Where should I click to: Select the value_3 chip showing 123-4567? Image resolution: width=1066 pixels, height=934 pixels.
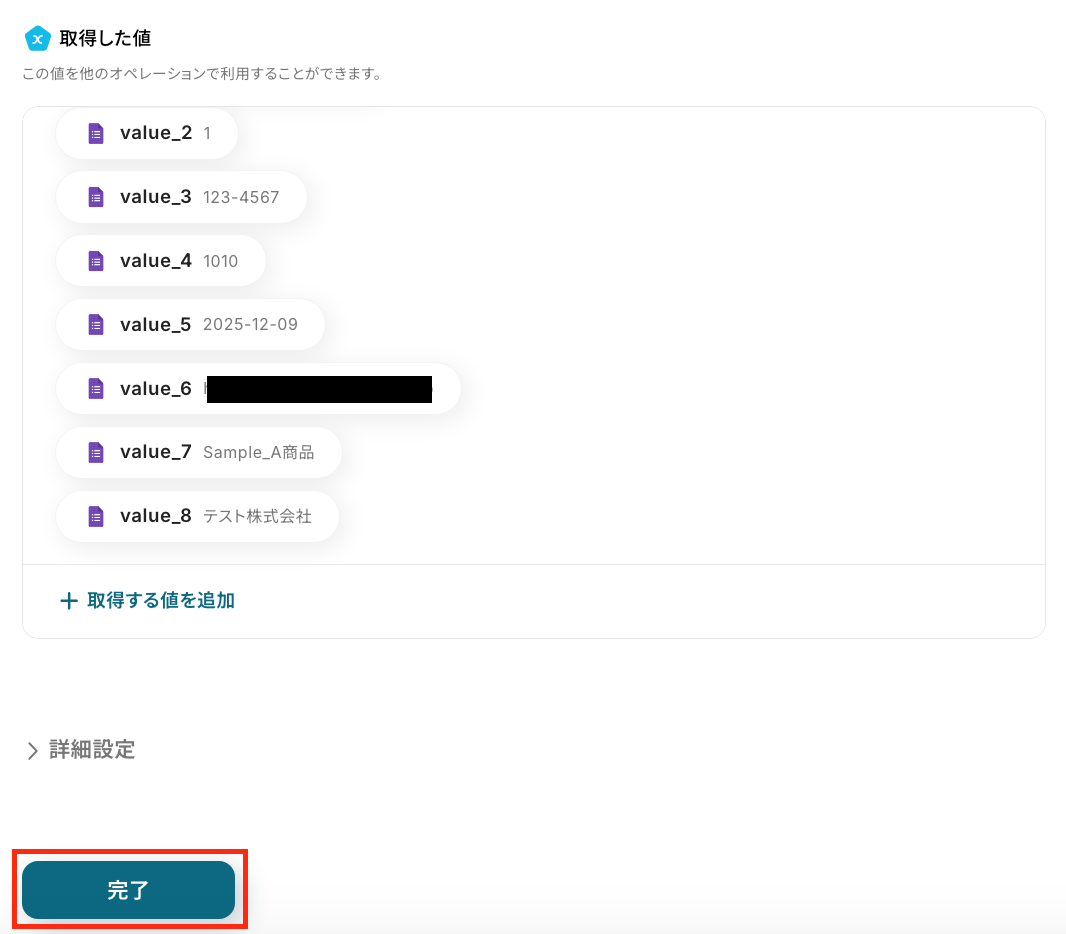pyautogui.click(x=182, y=197)
